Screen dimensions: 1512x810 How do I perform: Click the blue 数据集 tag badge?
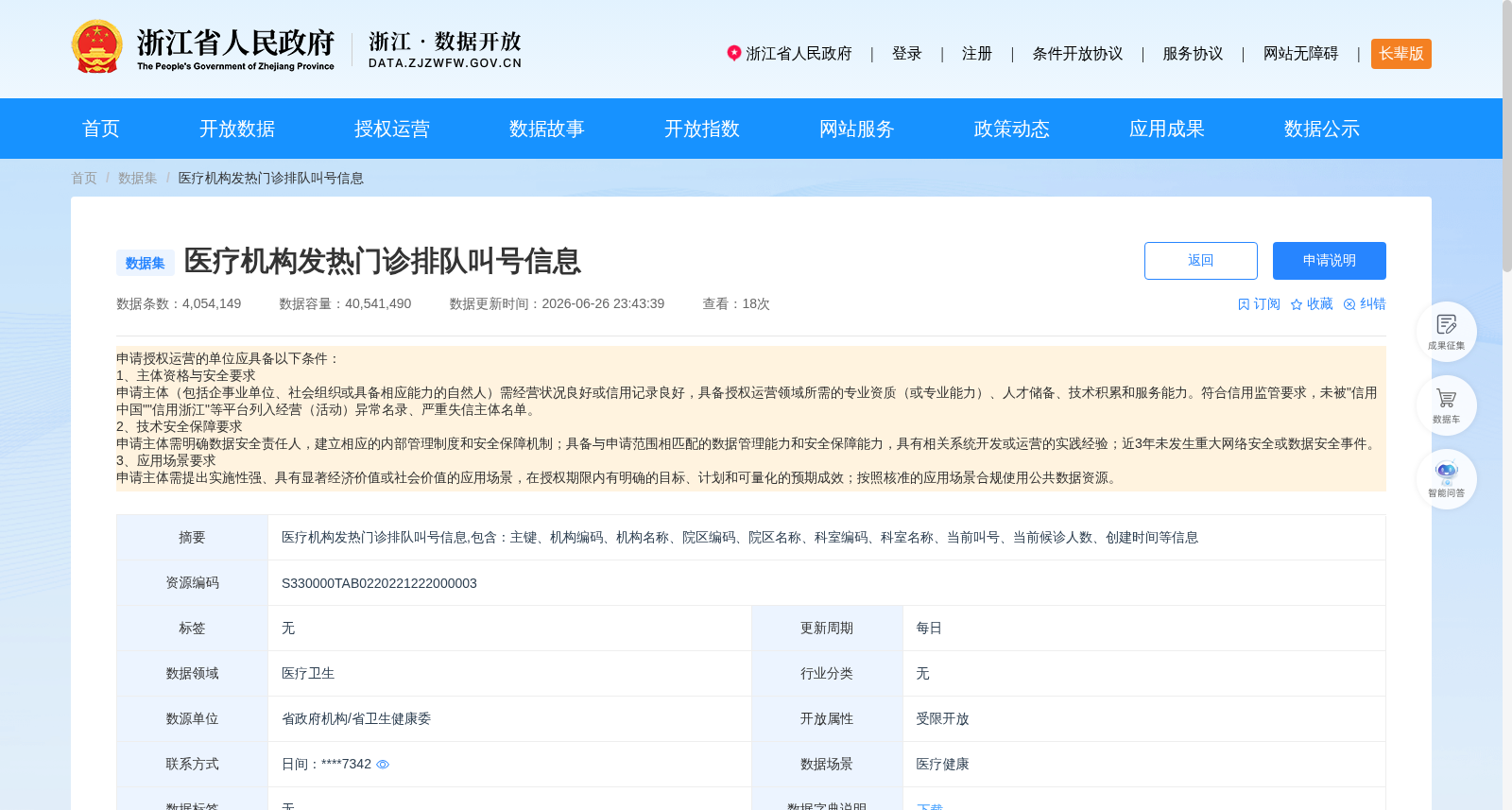[146, 263]
